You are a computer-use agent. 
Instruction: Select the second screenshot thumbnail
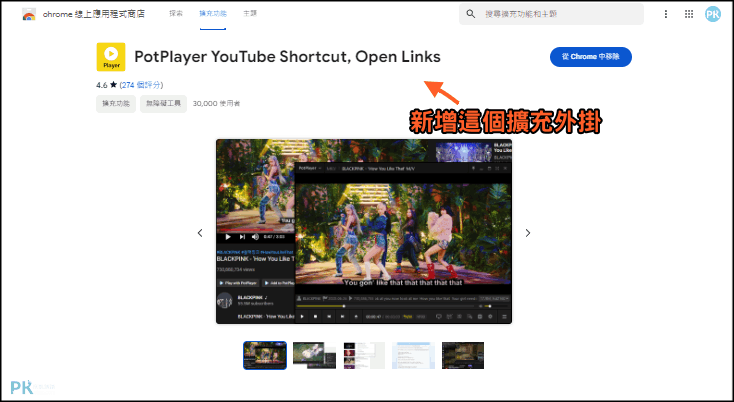315,355
